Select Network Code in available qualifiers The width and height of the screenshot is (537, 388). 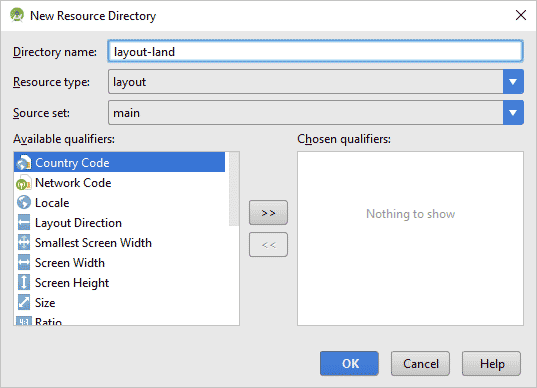pos(120,183)
